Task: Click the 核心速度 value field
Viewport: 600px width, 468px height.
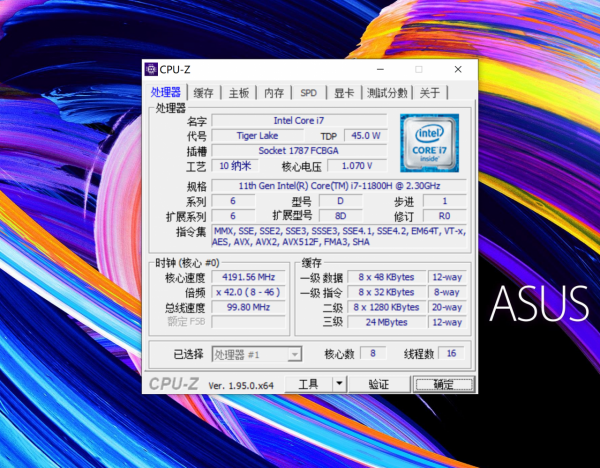Action: coord(247,277)
